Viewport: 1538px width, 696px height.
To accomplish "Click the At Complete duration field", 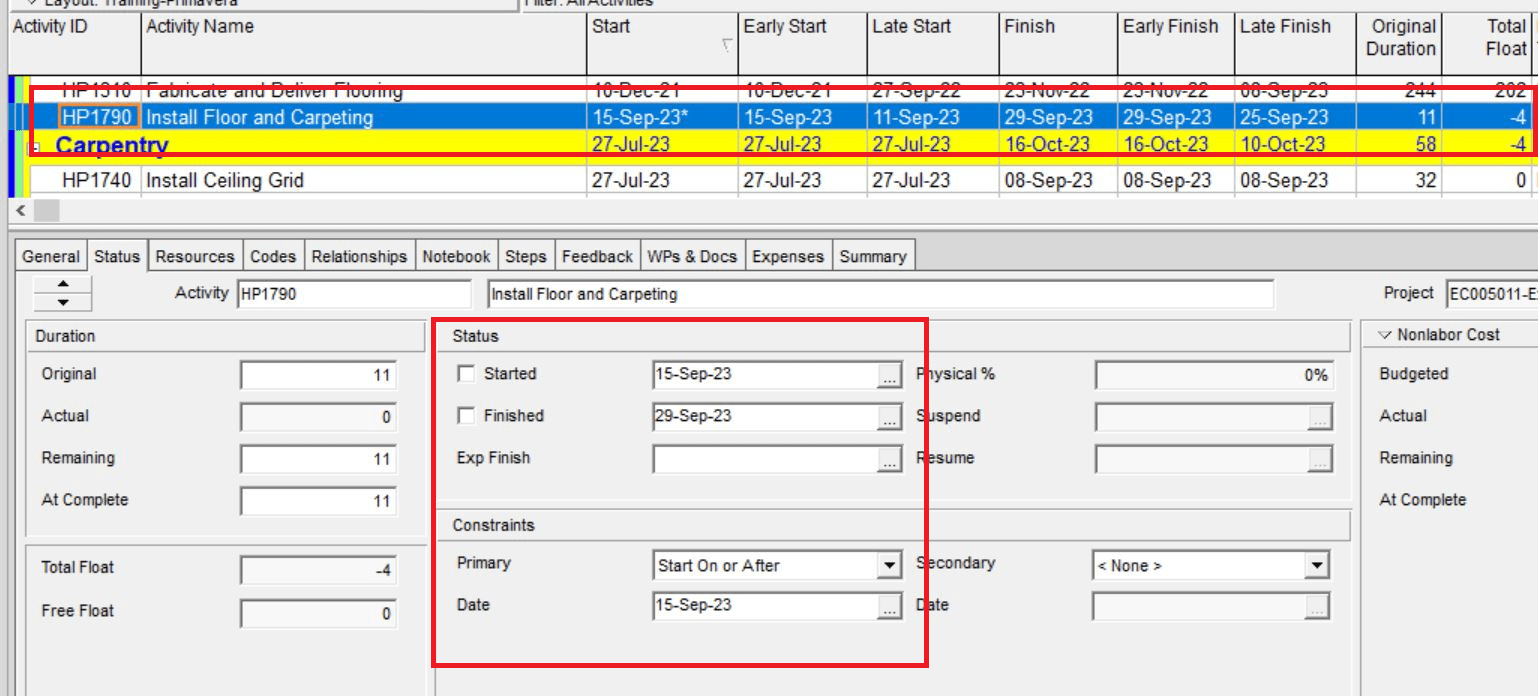I will point(318,502).
